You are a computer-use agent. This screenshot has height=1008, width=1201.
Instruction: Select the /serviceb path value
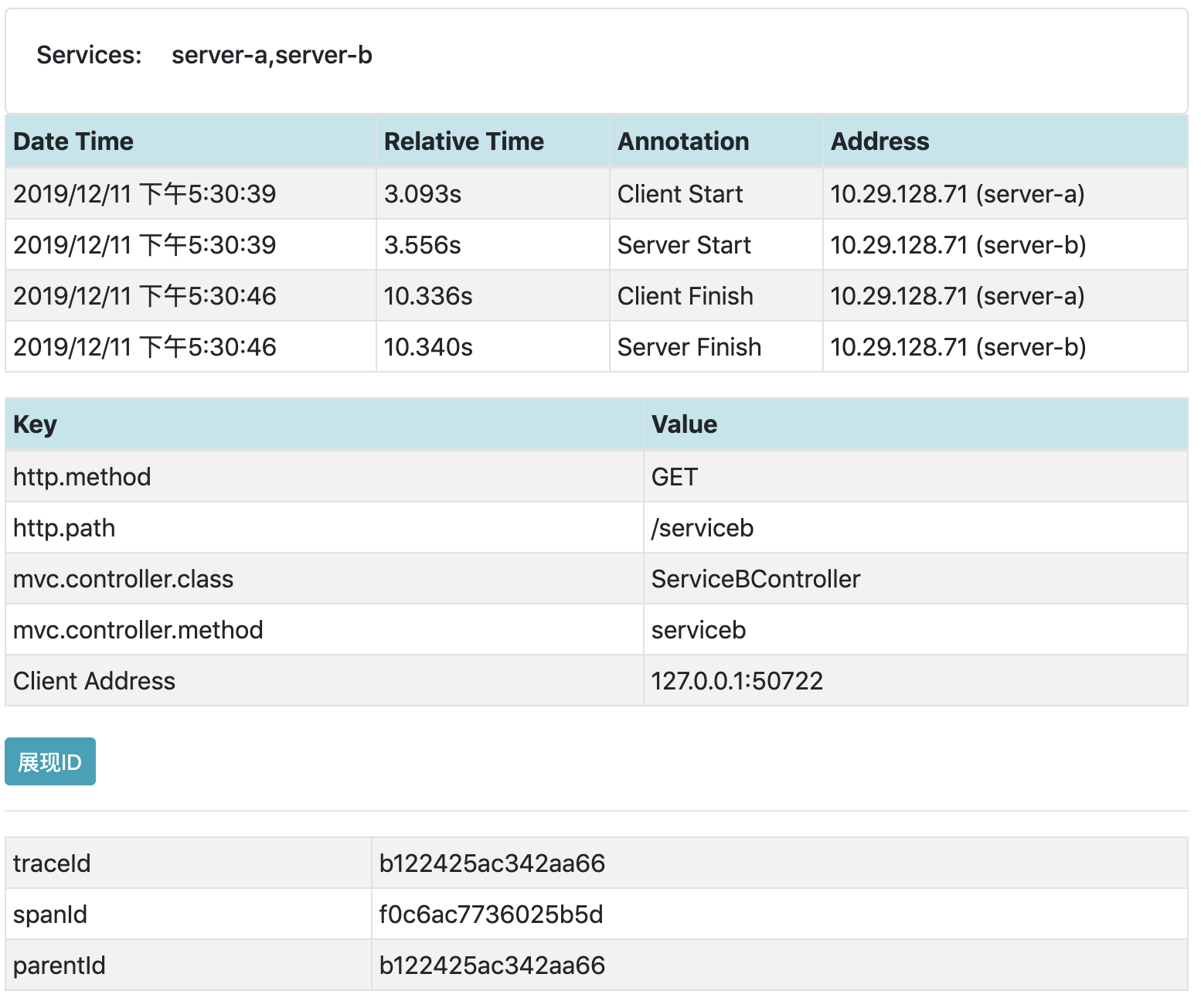tap(702, 528)
